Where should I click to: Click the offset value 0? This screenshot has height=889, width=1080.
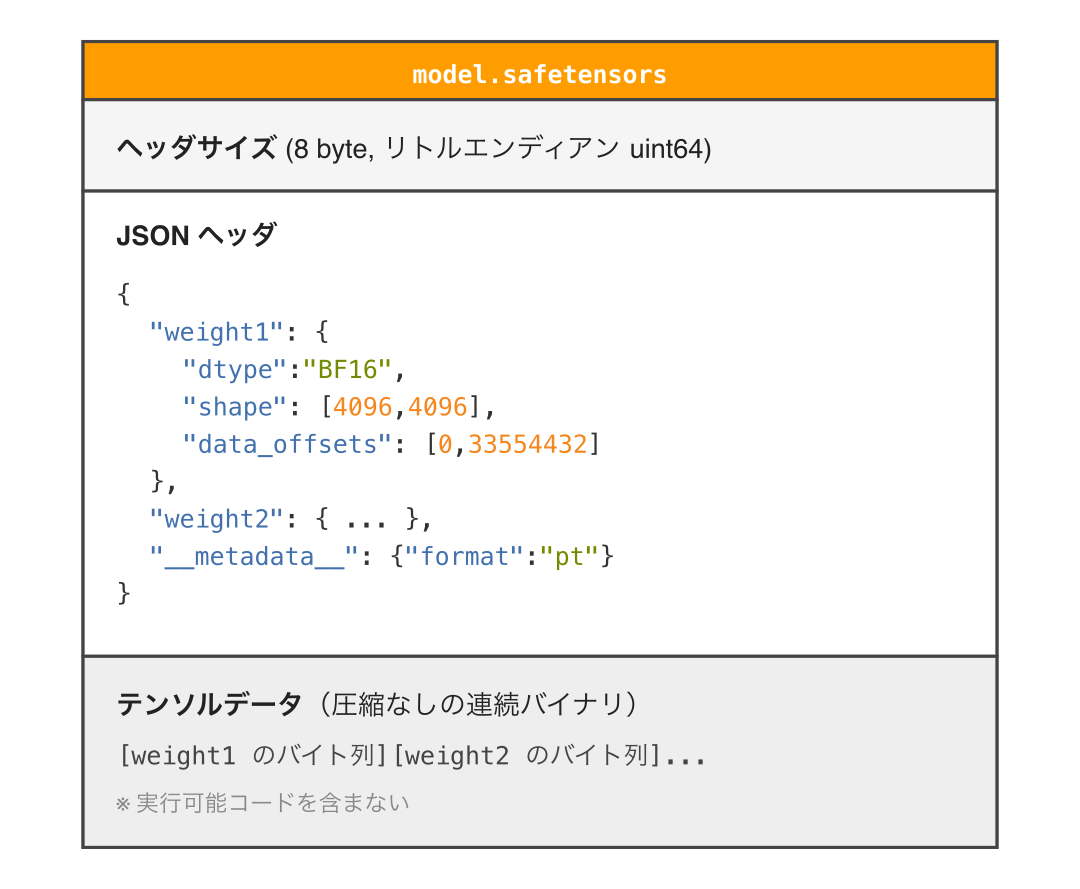click(x=442, y=444)
